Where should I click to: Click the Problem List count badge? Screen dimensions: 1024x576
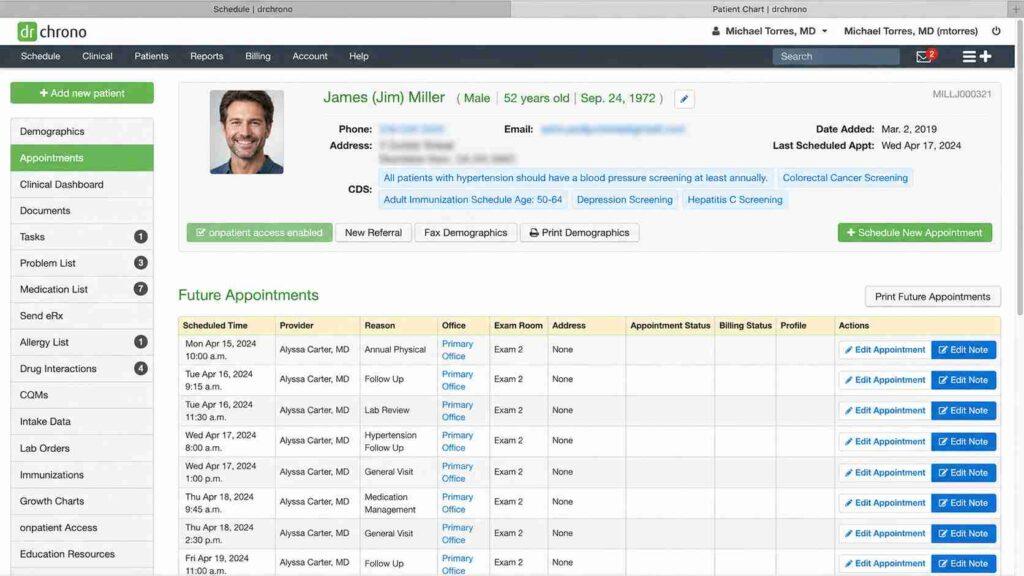[140, 263]
